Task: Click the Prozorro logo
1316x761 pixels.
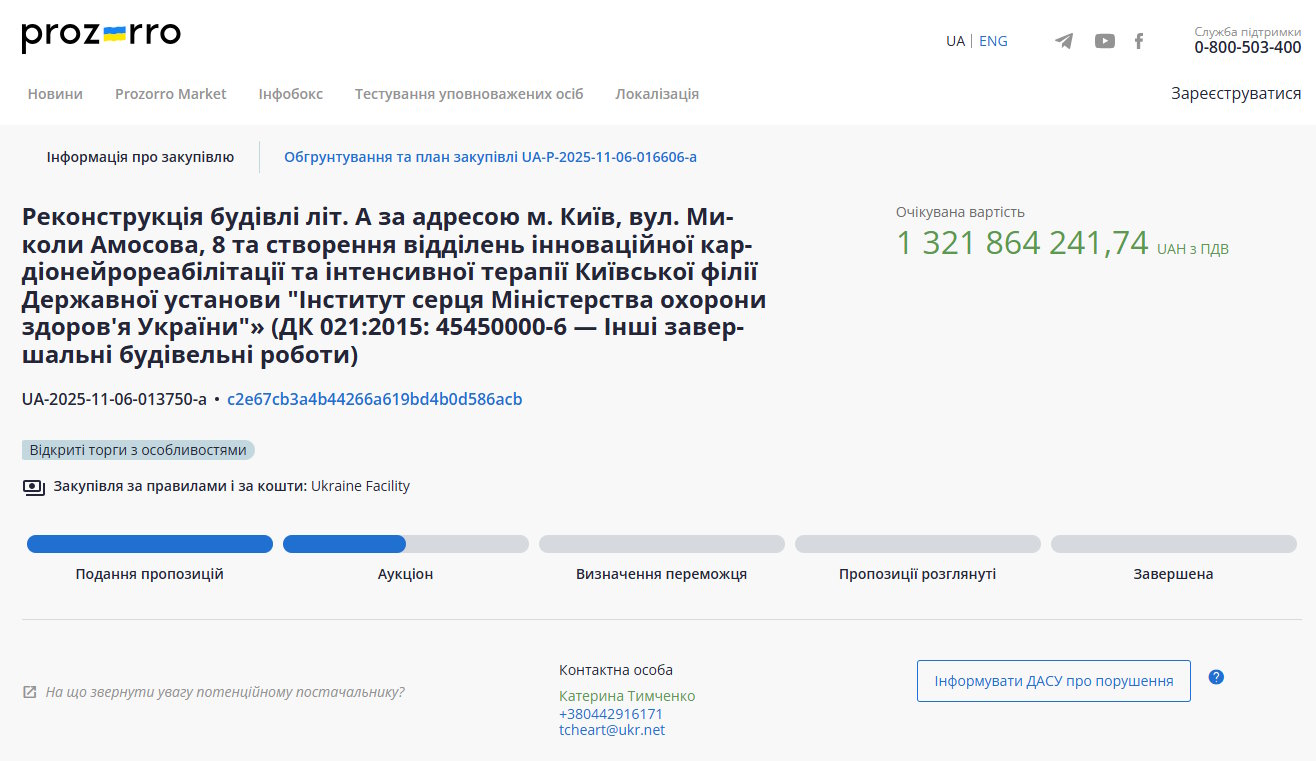Action: [101, 37]
